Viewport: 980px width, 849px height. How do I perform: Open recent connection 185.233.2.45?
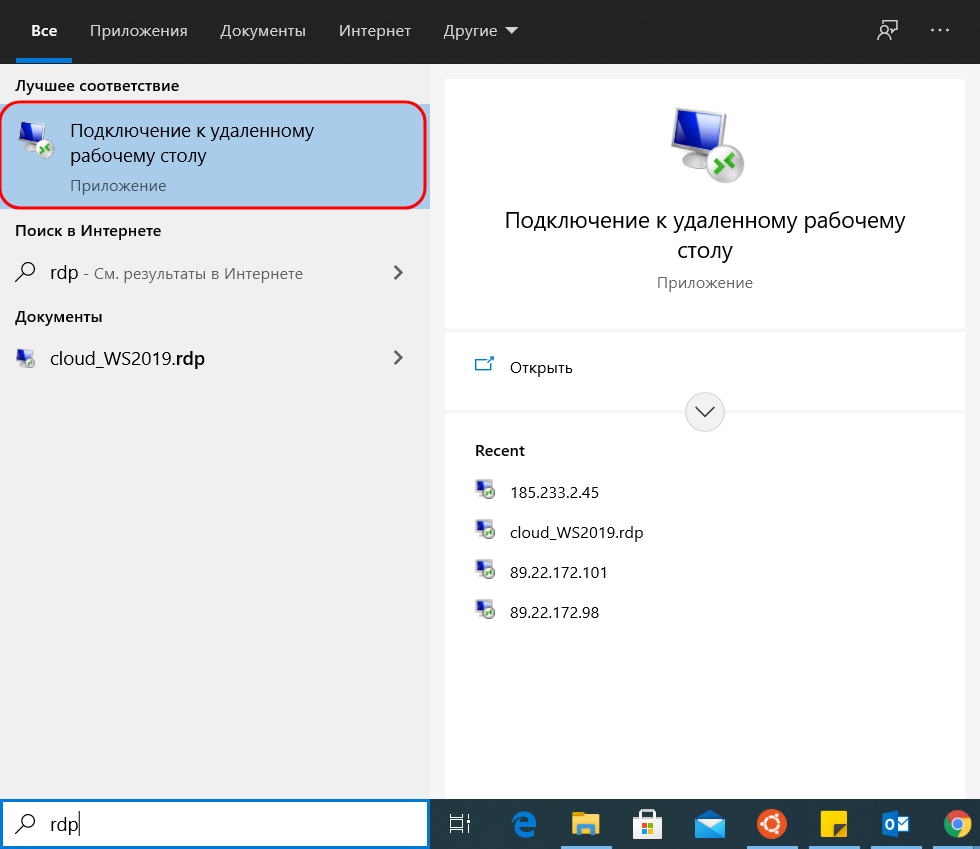tap(553, 492)
